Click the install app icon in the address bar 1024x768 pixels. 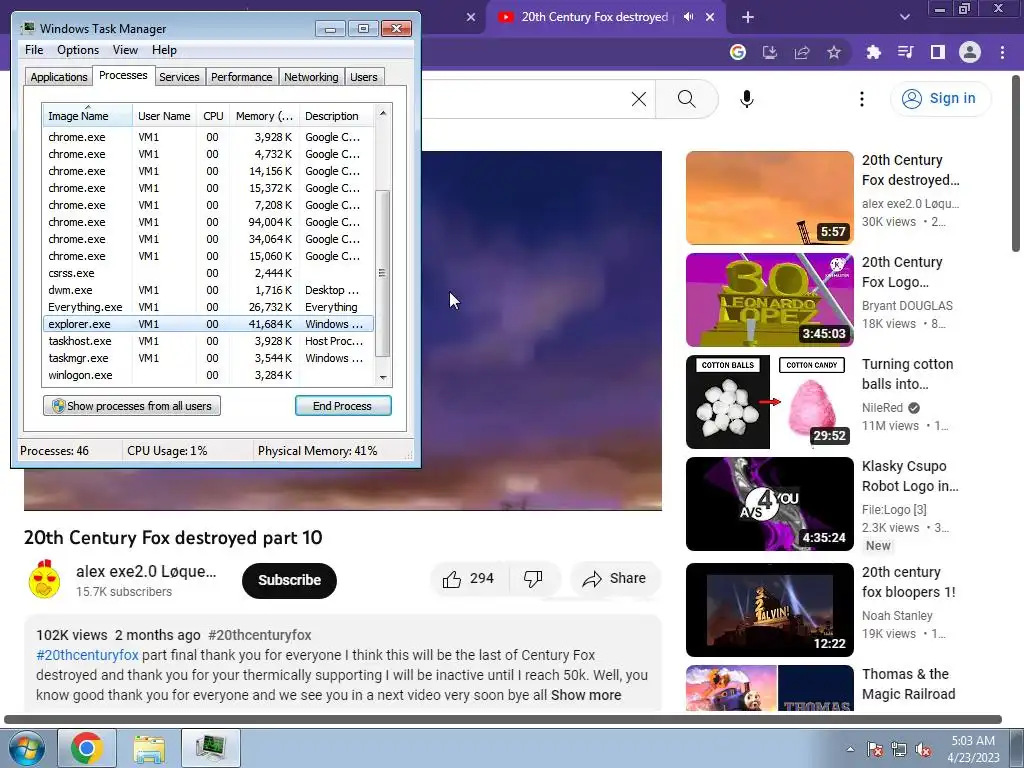[x=770, y=52]
